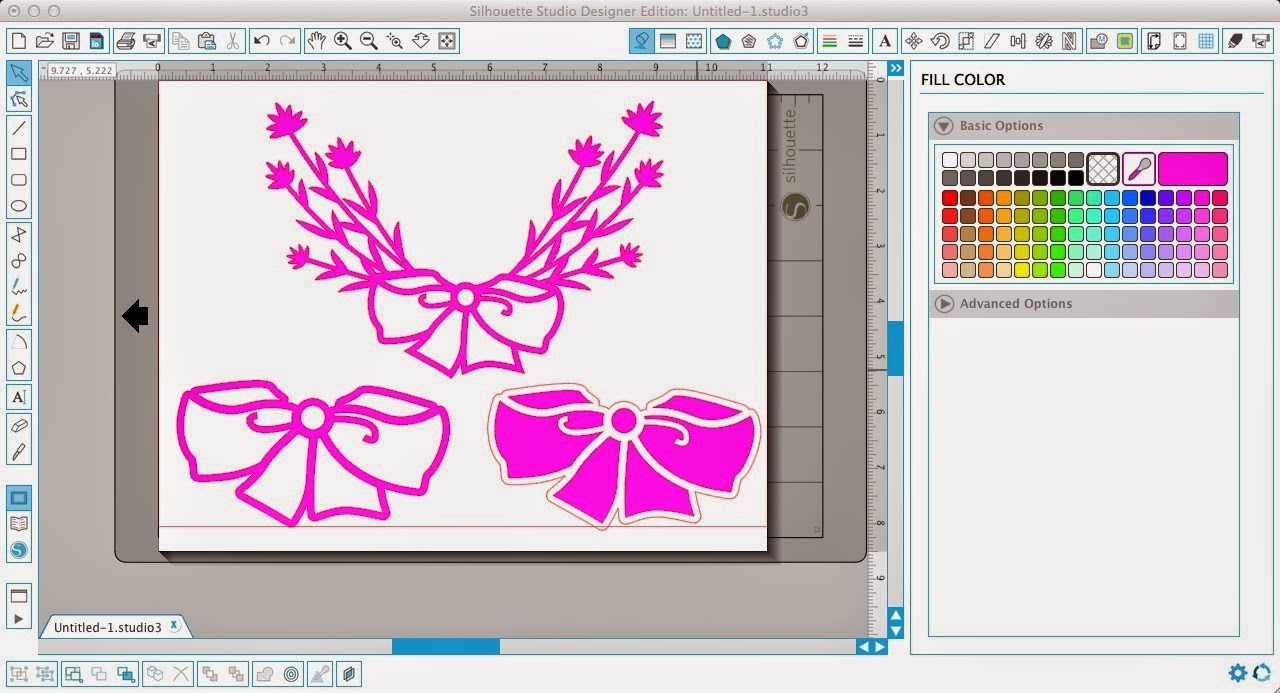Collapse side panel with double-arrow button
This screenshot has width=1280, height=693.
(895, 68)
